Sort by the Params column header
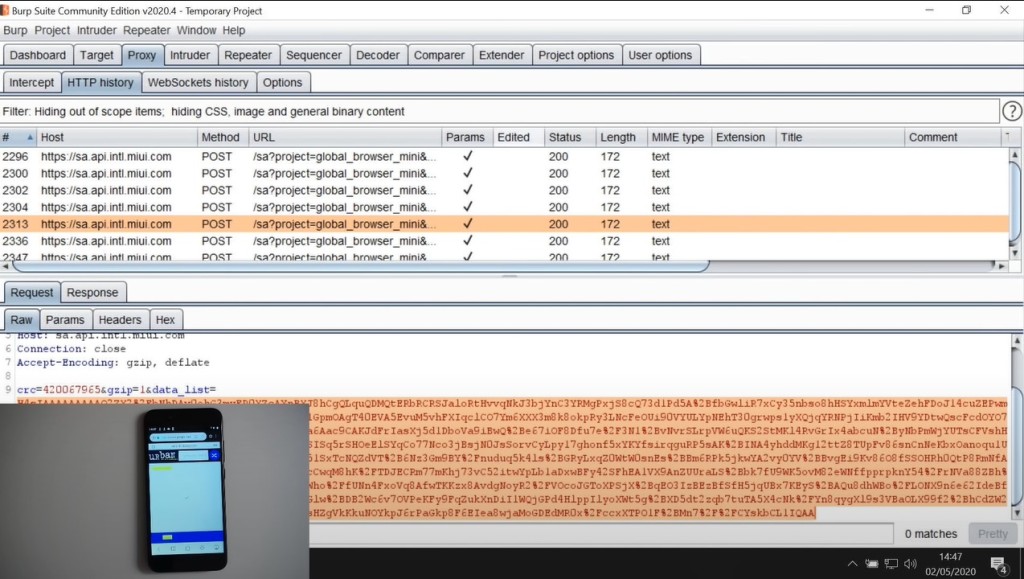Image resolution: width=1024 pixels, height=579 pixels. click(x=467, y=137)
